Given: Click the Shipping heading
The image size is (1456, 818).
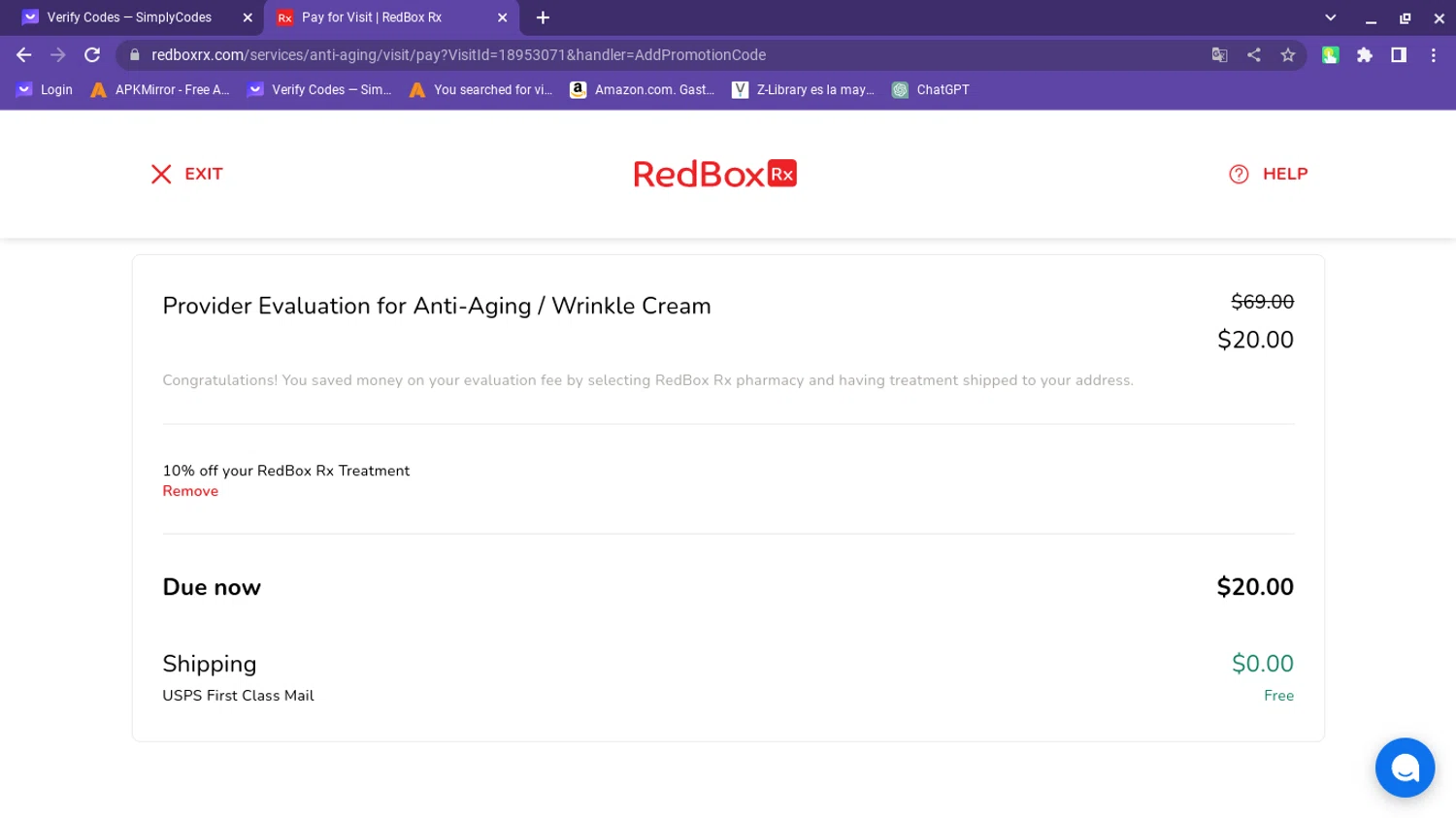Looking at the screenshot, I should tap(210, 664).
